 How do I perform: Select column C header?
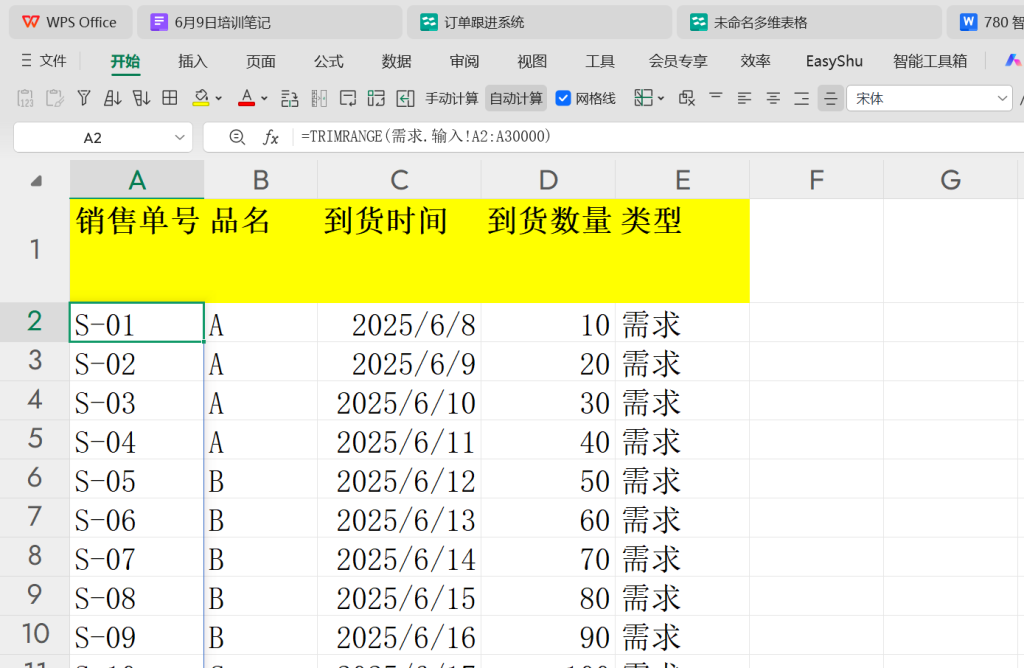click(399, 180)
